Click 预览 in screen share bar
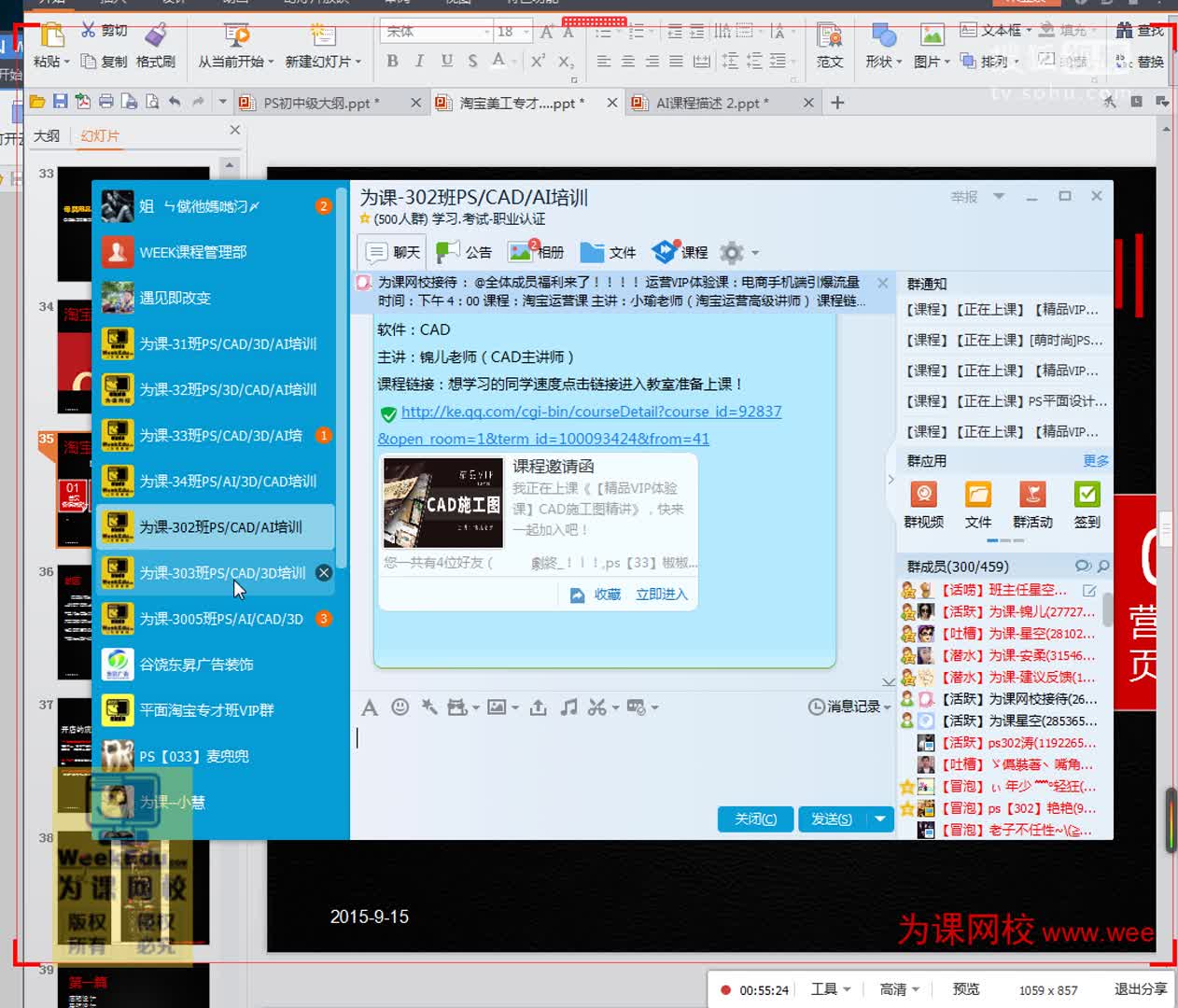The height and width of the screenshot is (1008, 1178). point(966,989)
